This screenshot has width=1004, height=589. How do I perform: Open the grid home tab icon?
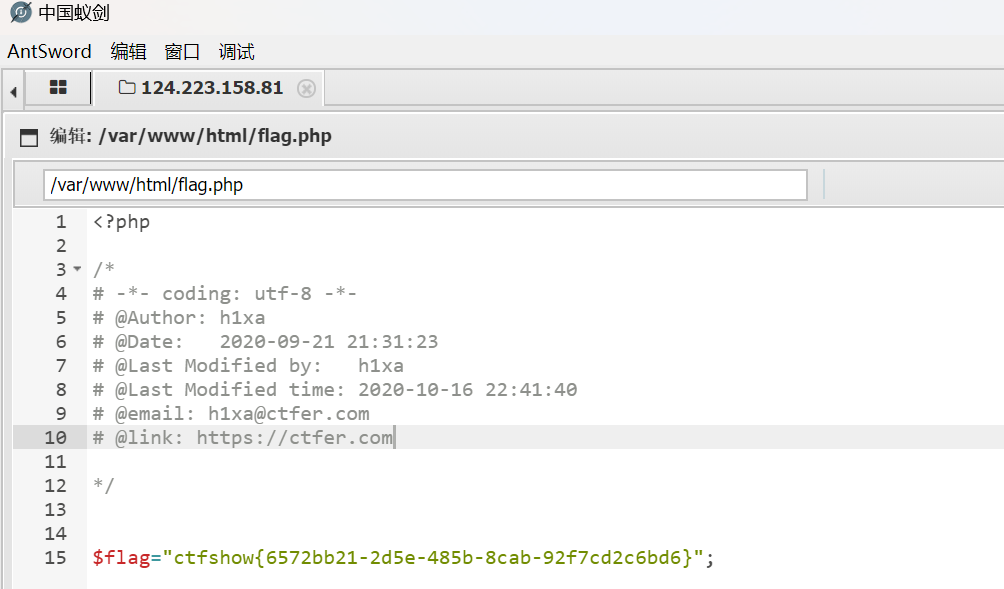[x=58, y=88]
